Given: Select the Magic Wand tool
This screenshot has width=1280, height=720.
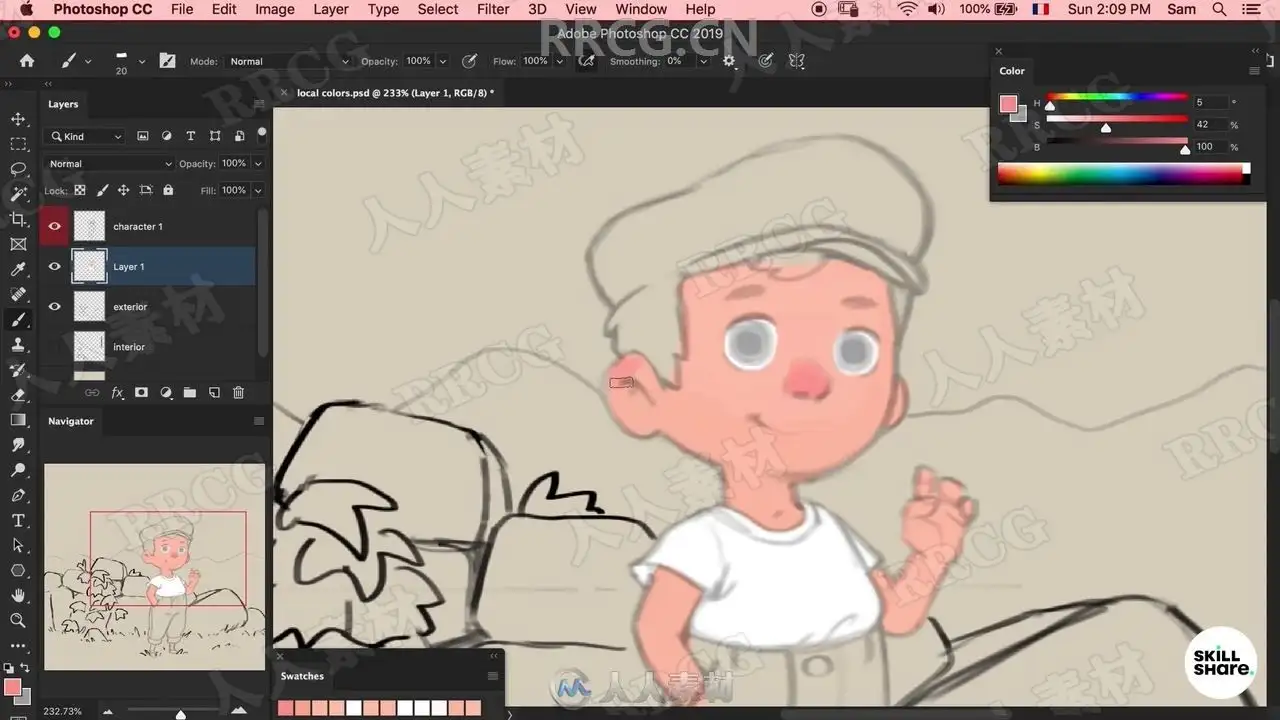Looking at the screenshot, I should [x=18, y=194].
